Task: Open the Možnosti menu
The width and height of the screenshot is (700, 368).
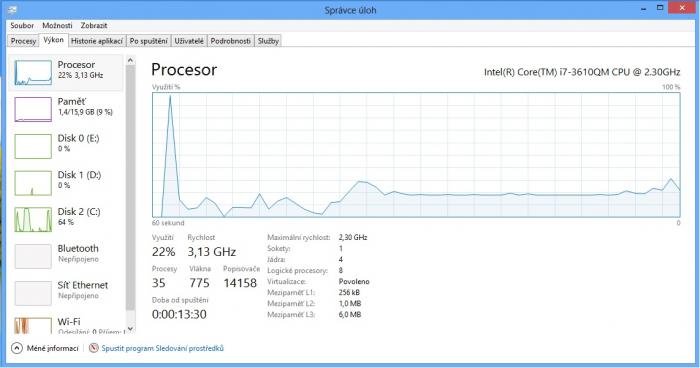Action: 57,25
